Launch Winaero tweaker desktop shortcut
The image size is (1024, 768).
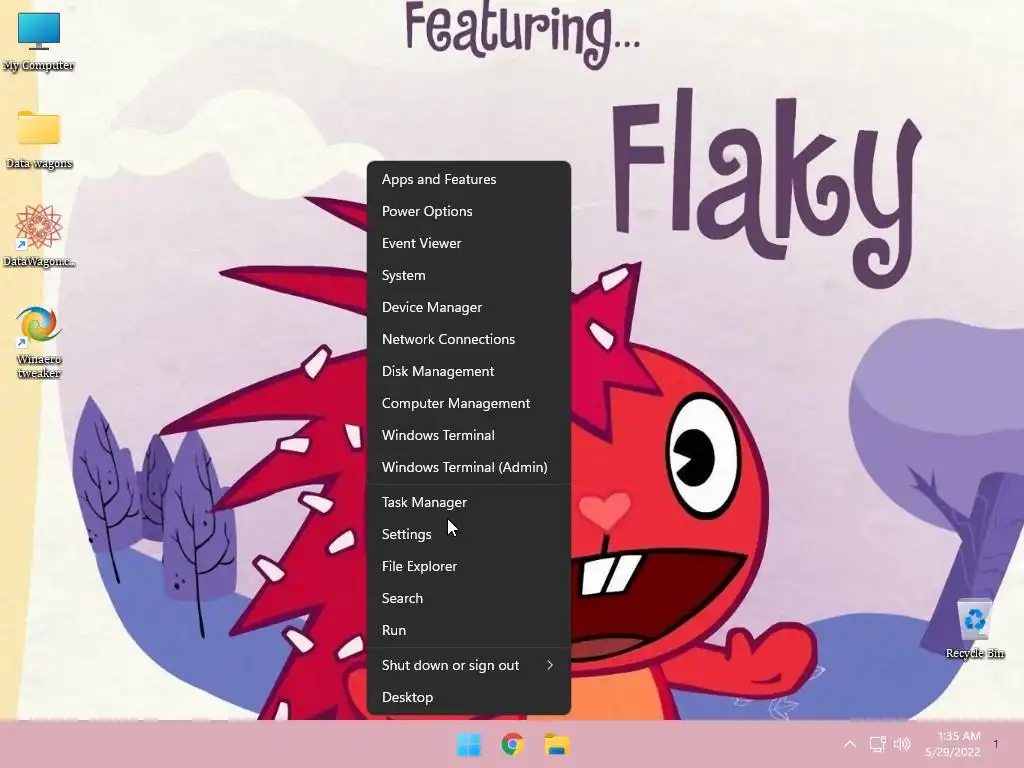[39, 341]
